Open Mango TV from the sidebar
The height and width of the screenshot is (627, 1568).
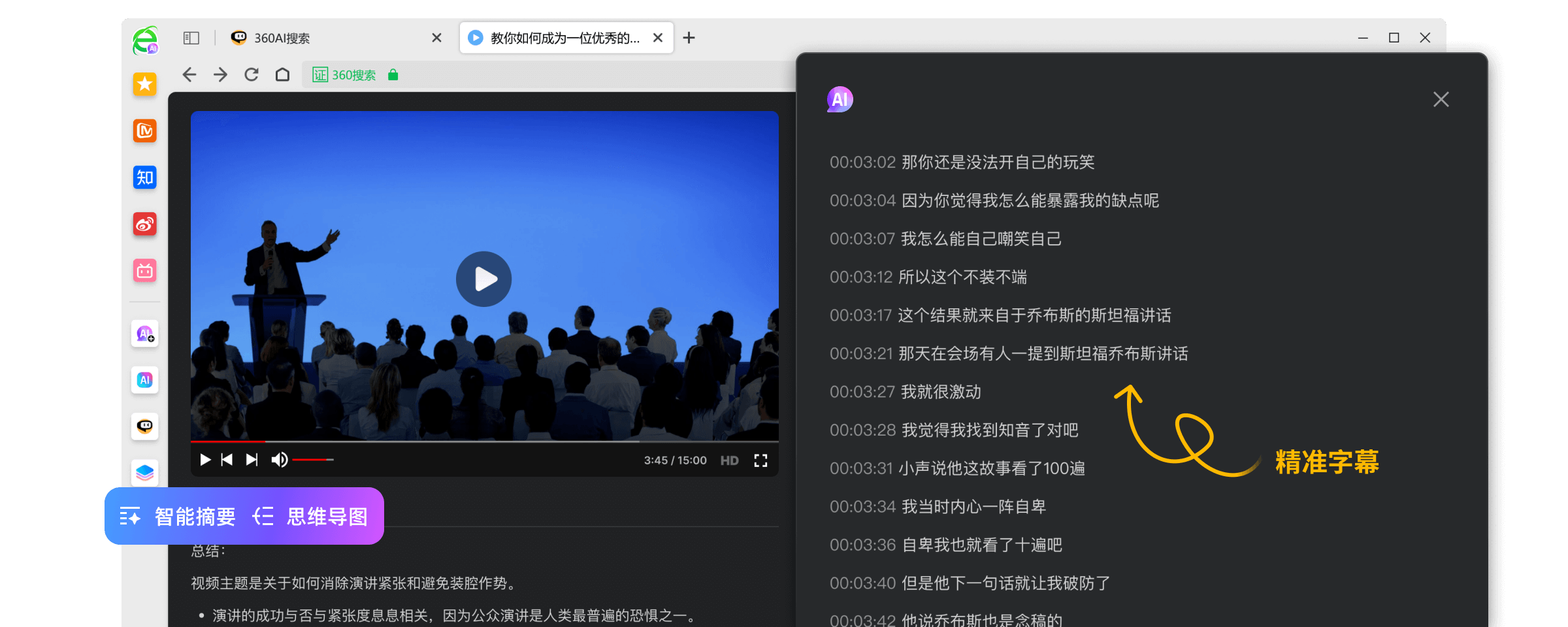click(144, 131)
